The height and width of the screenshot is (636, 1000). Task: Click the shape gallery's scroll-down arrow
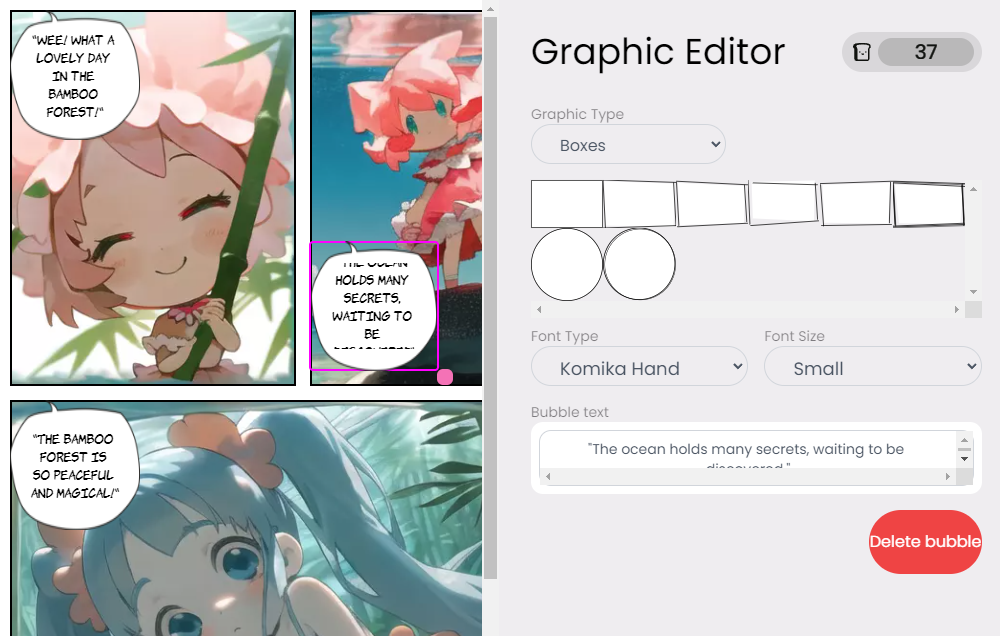[x=973, y=291]
